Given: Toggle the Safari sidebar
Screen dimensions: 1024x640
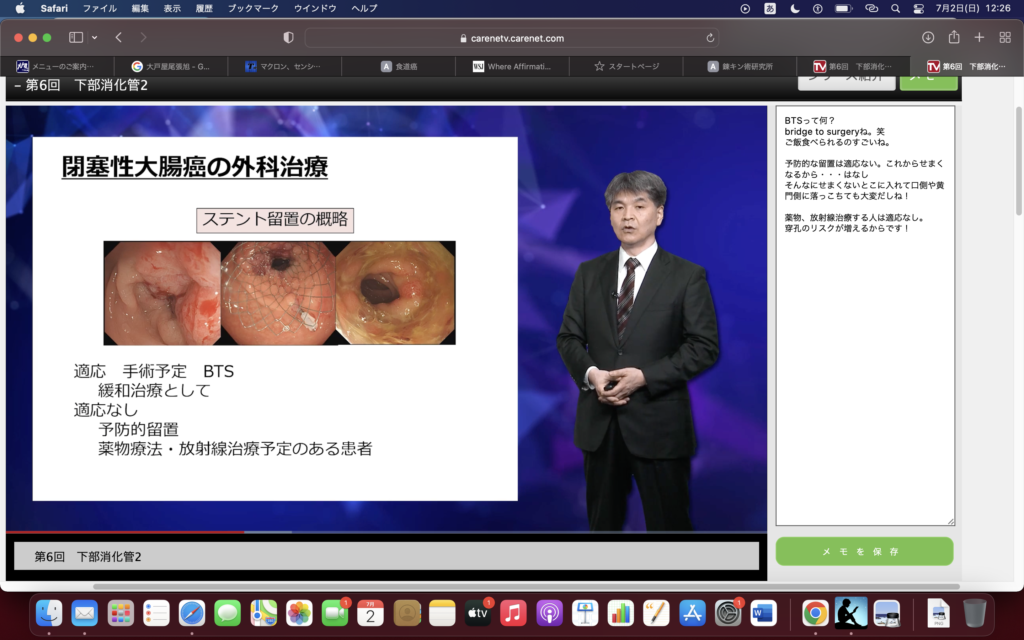Looking at the screenshot, I should coord(76,37).
